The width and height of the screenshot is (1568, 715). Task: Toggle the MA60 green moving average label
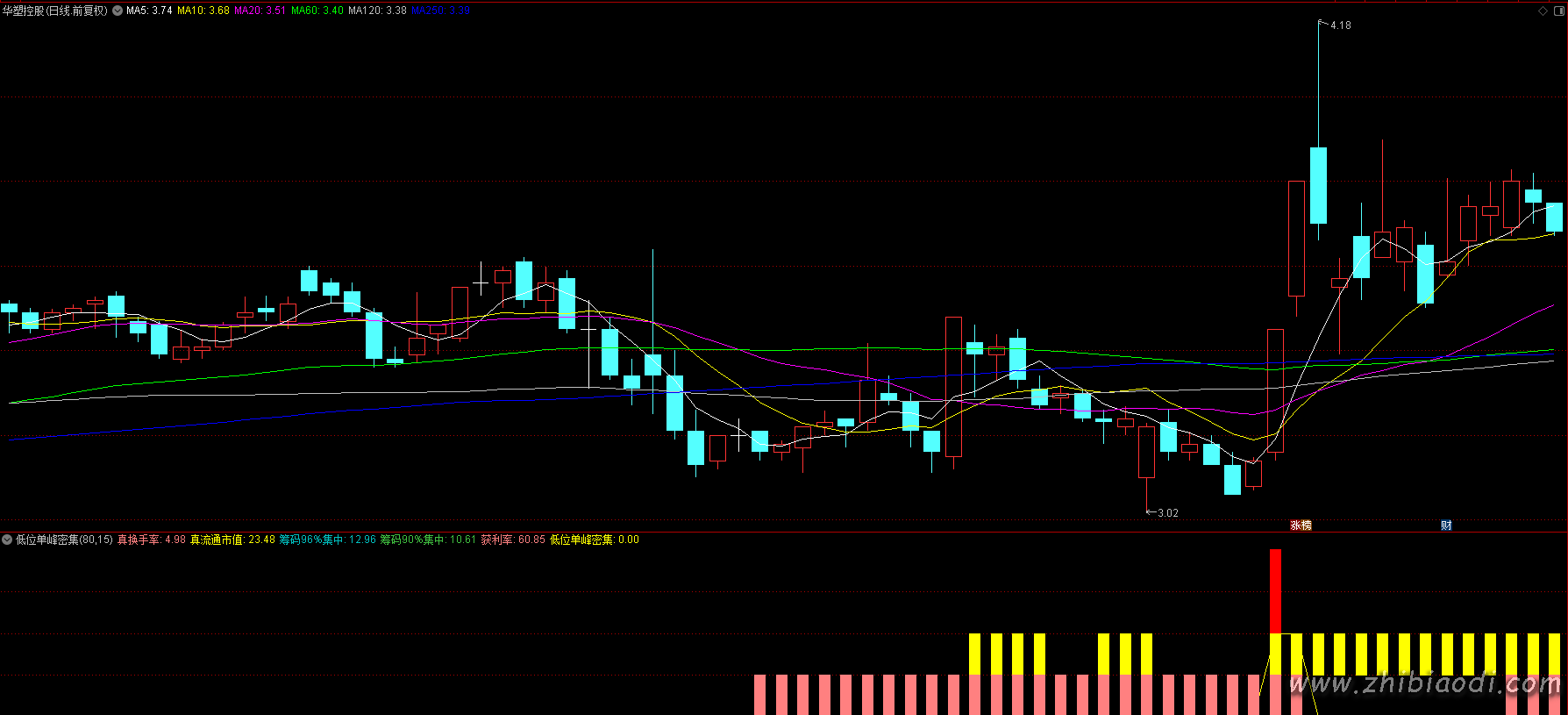tap(317, 11)
